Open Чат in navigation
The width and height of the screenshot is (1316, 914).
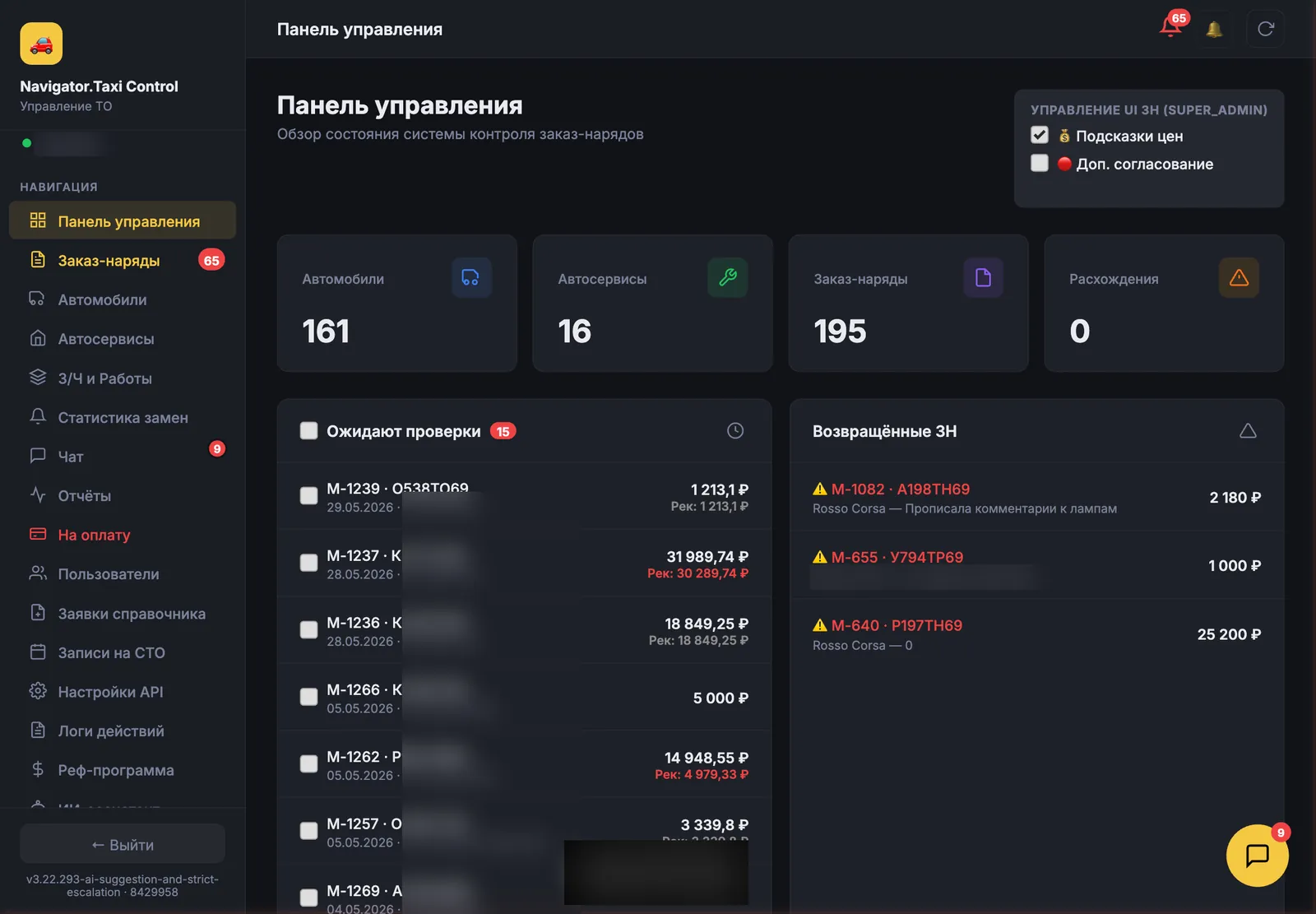[123, 457]
